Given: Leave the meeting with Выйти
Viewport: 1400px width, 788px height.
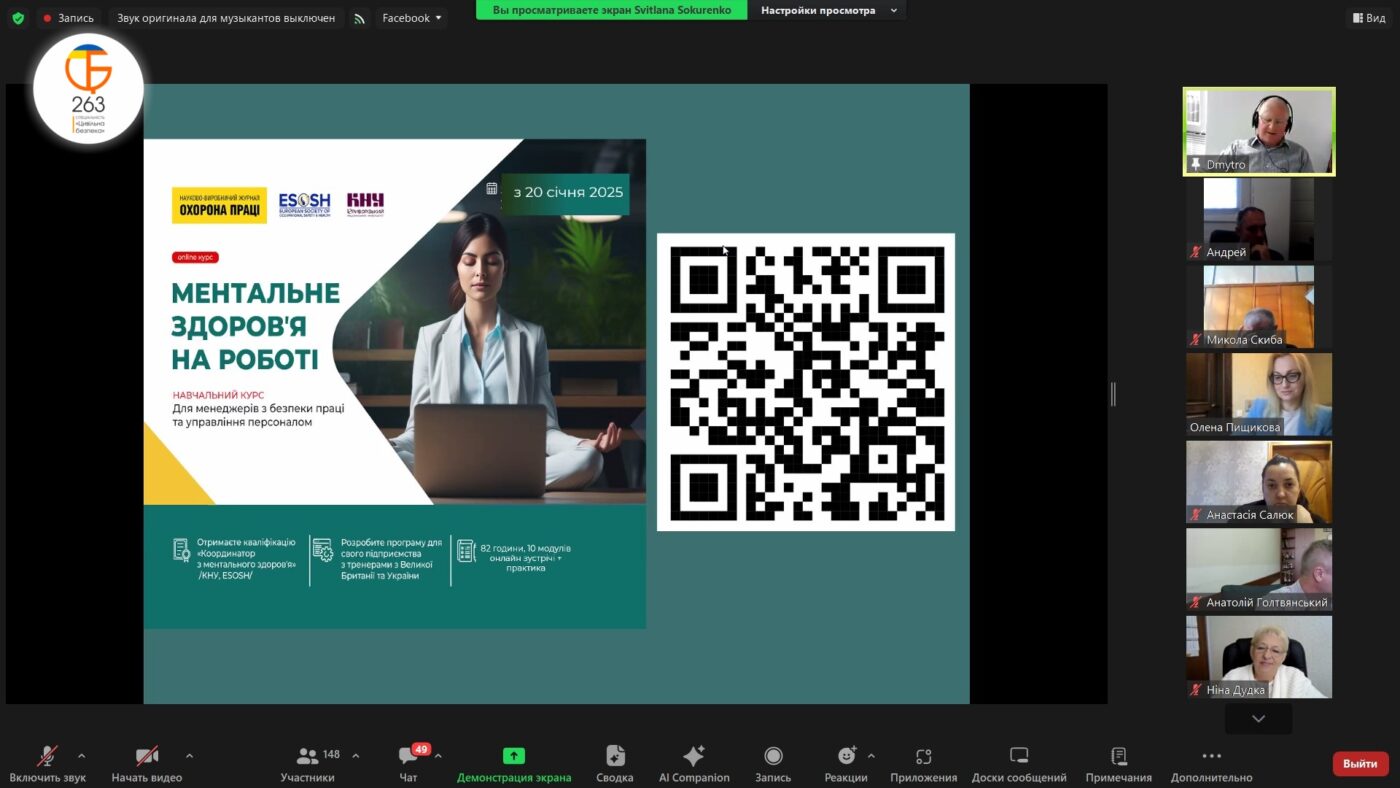Looking at the screenshot, I should click(x=1360, y=764).
